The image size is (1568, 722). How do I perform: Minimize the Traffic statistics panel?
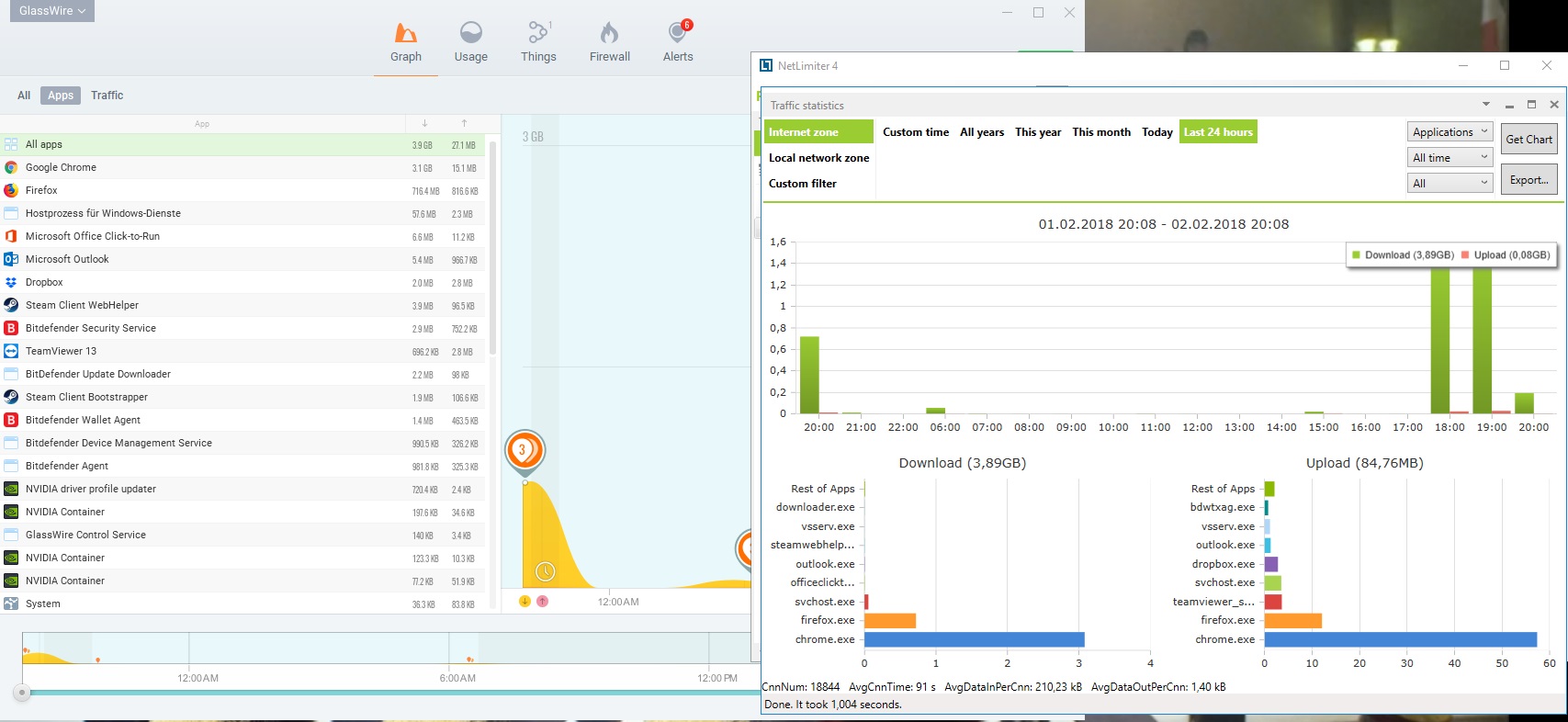(x=1509, y=105)
